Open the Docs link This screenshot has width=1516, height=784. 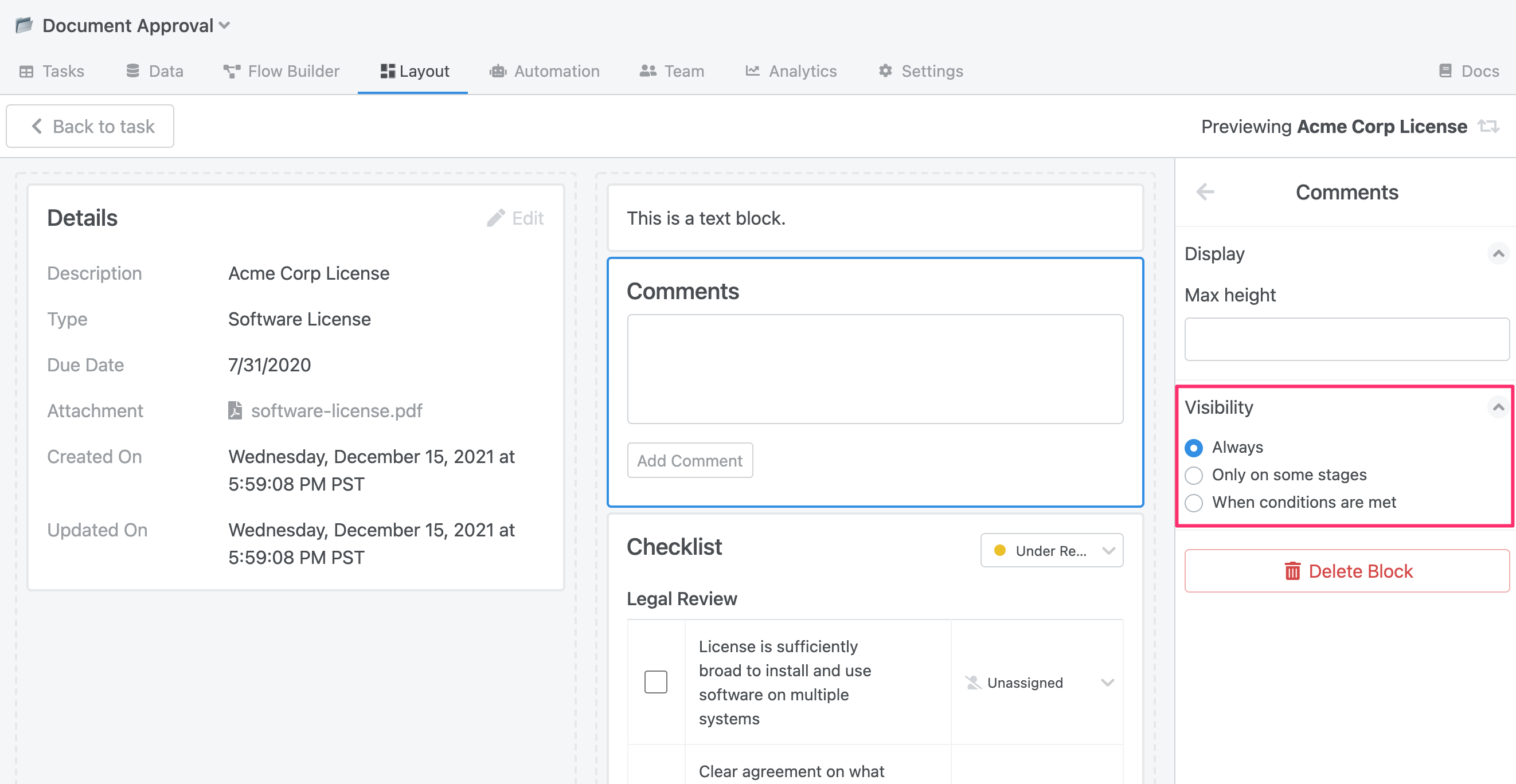click(x=1469, y=71)
